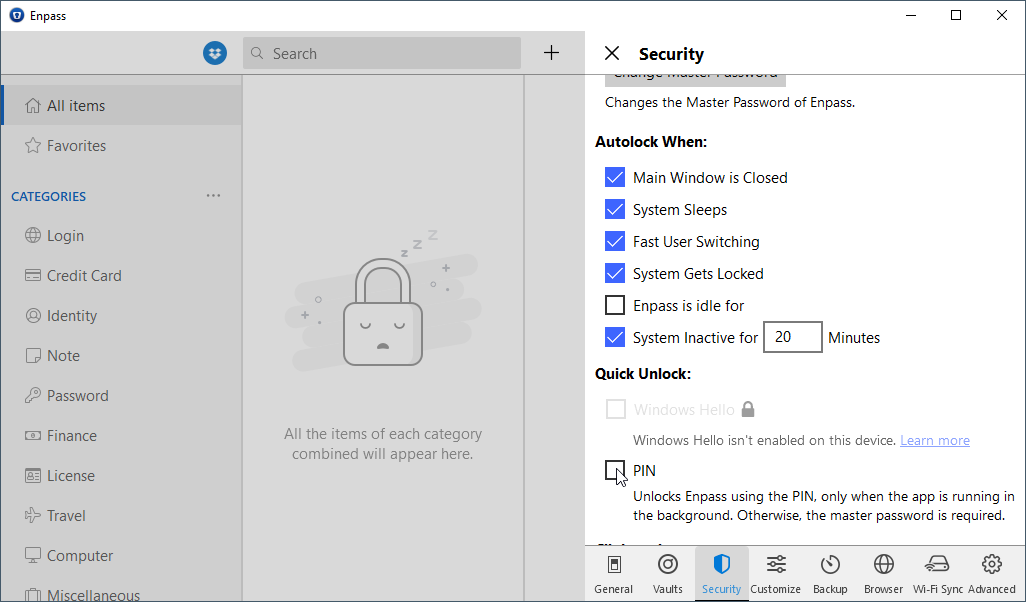Toggle the System Sleeps checkbox
This screenshot has width=1026, height=602.
[615, 209]
